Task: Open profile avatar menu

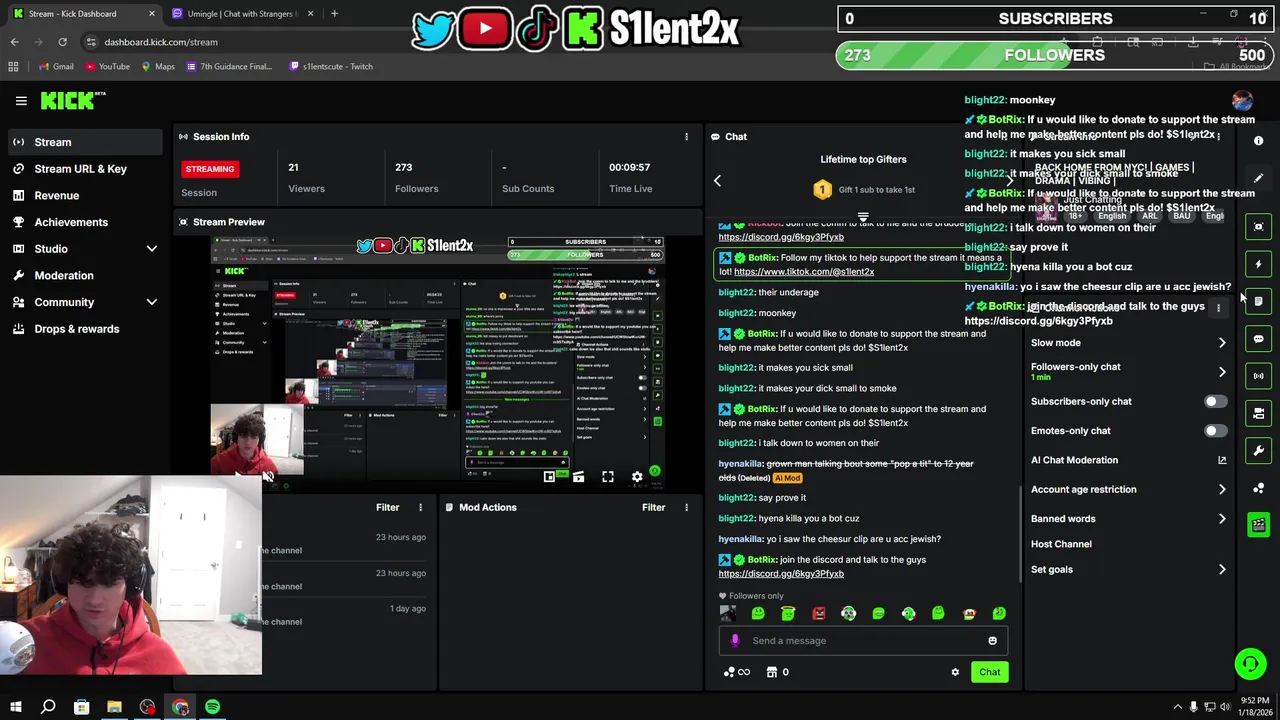Action: 1242,100
